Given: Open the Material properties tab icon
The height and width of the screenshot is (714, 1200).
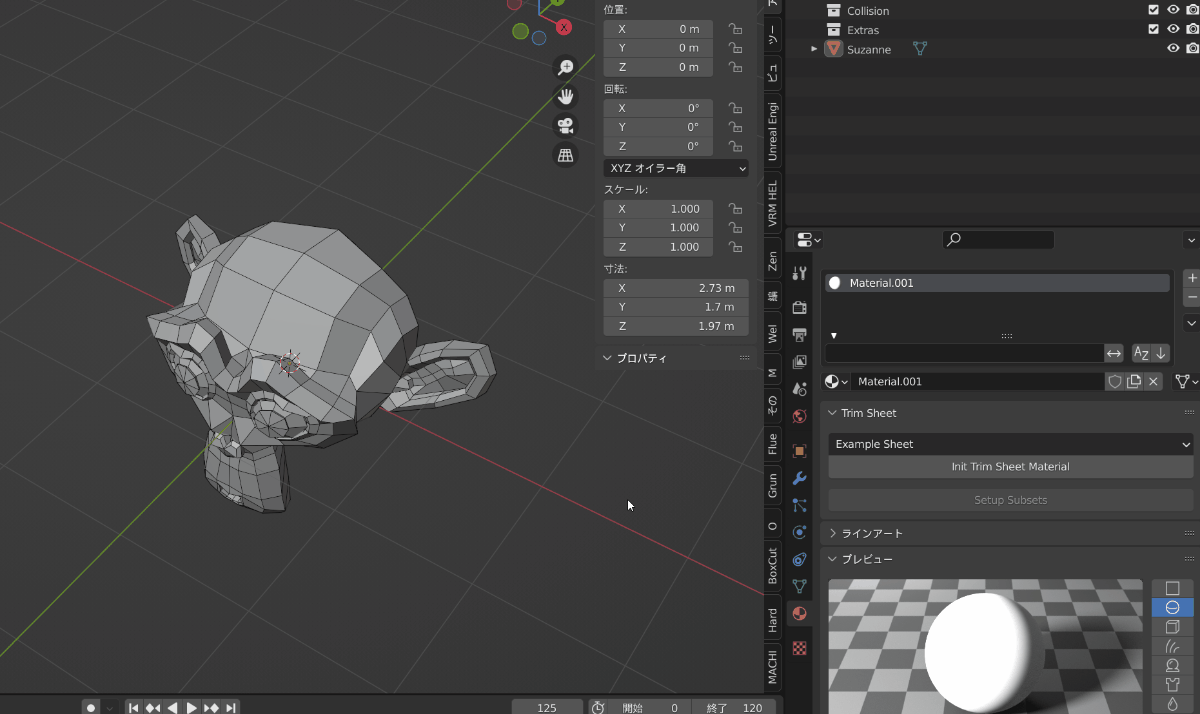Looking at the screenshot, I should pyautogui.click(x=799, y=613).
